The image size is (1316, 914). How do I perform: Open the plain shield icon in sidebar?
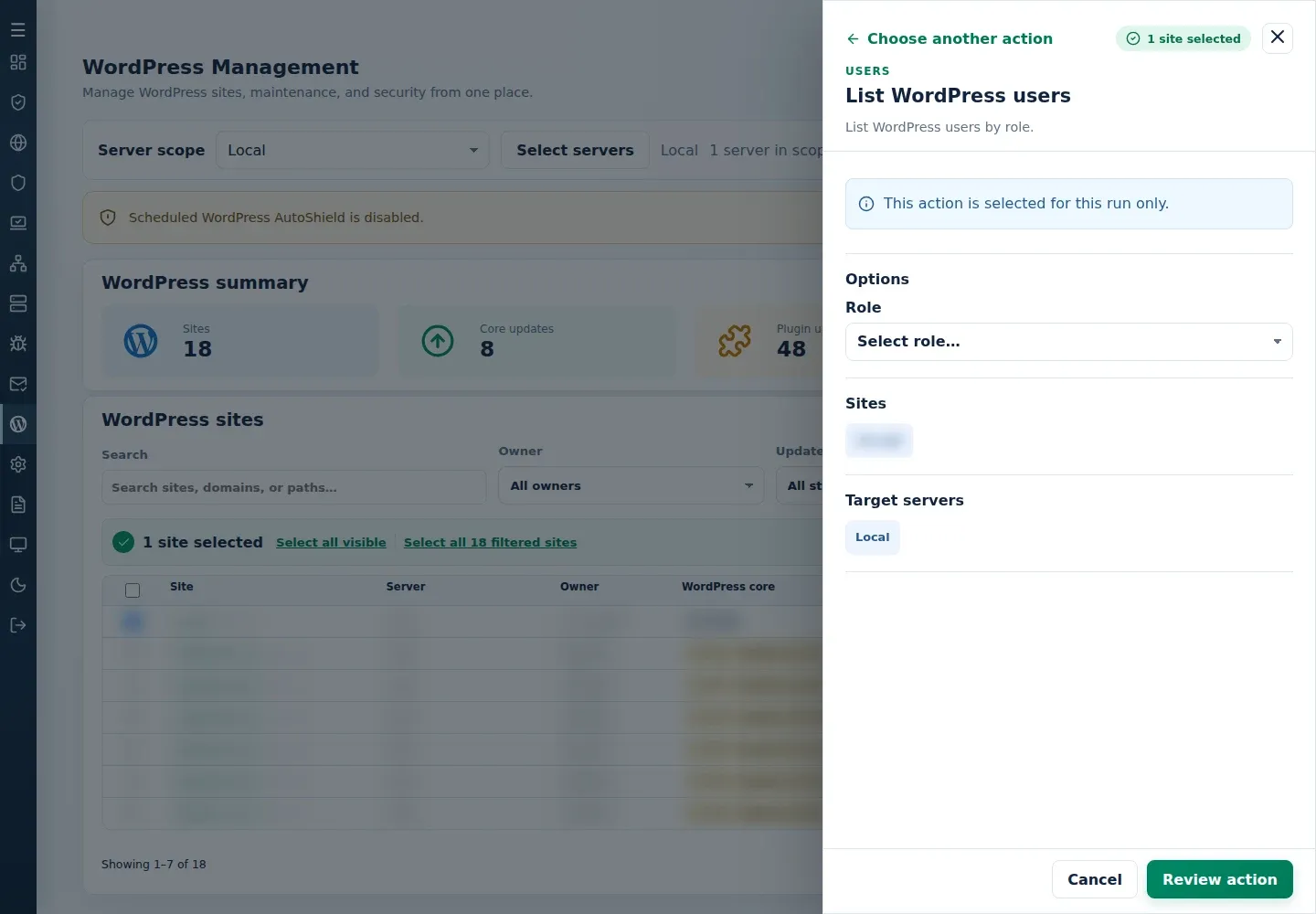point(18,183)
